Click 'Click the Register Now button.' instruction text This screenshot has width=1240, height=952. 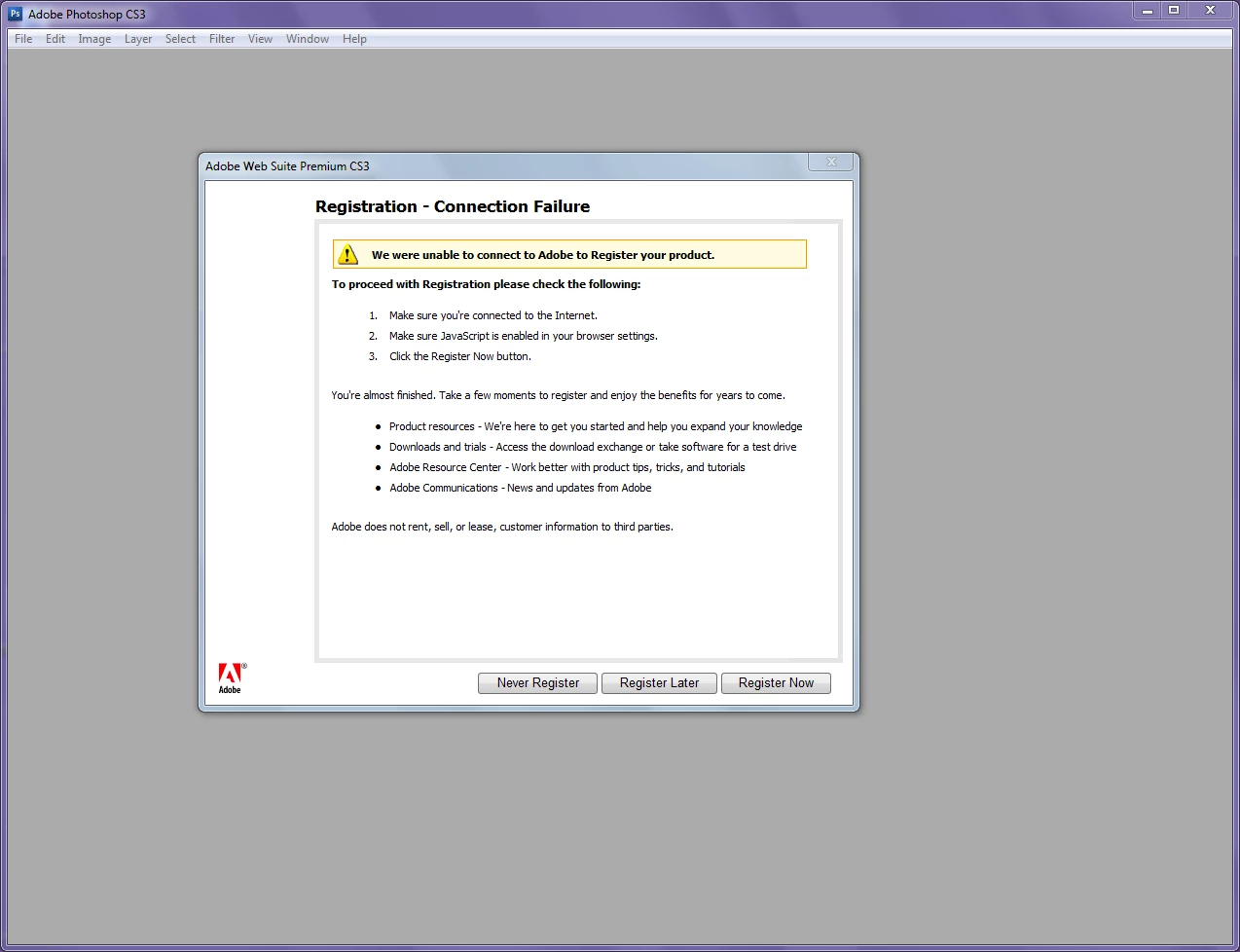coord(460,356)
